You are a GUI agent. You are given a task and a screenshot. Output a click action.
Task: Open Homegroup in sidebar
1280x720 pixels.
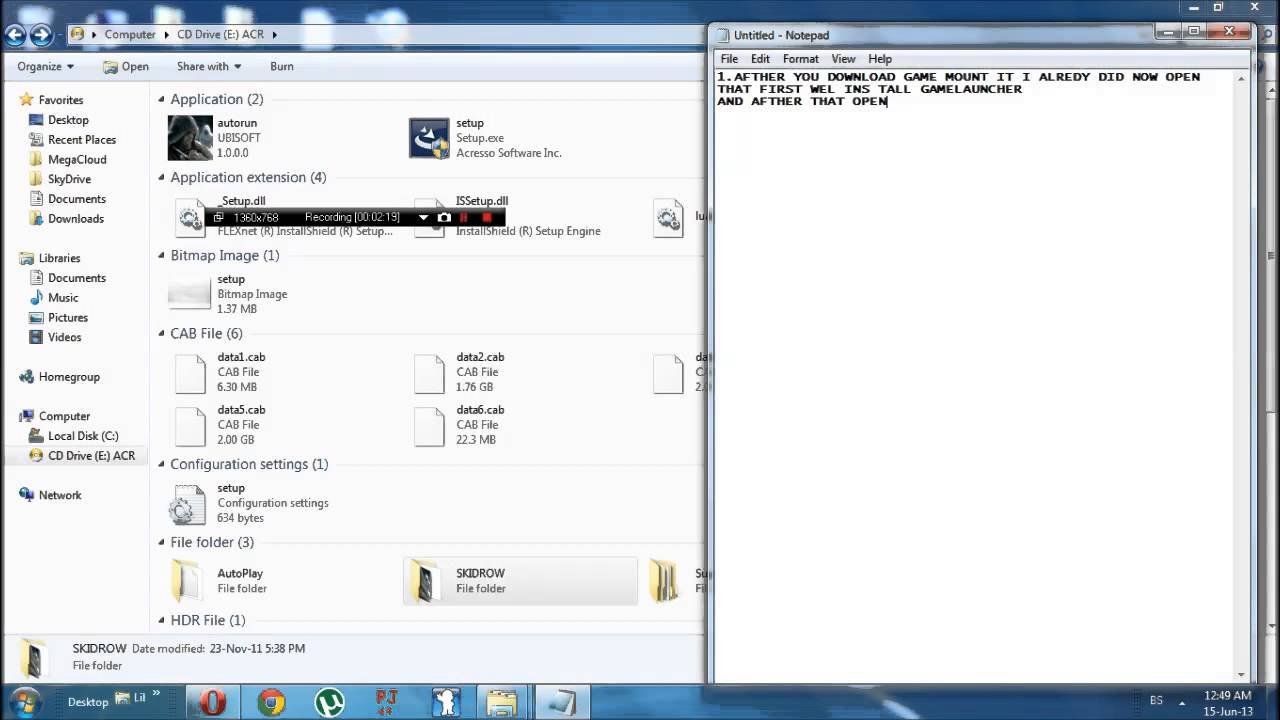(x=69, y=377)
